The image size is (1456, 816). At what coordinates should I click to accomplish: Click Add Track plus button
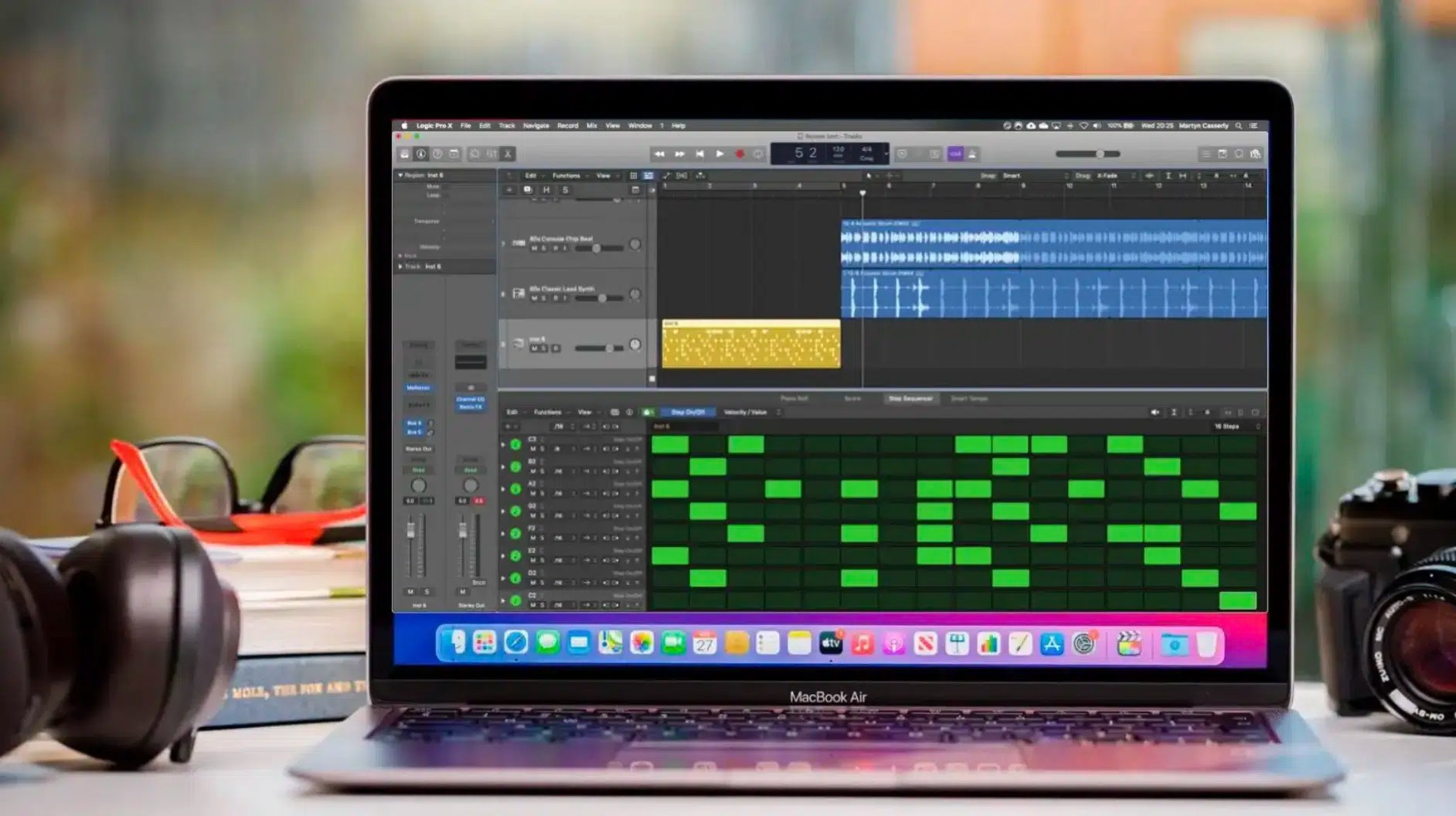point(509,189)
